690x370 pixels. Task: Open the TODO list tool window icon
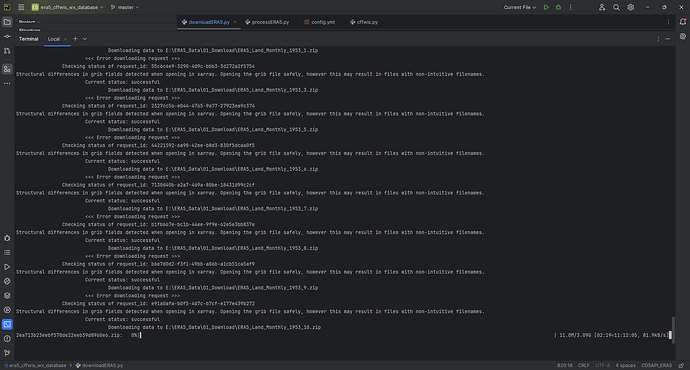coord(7,253)
